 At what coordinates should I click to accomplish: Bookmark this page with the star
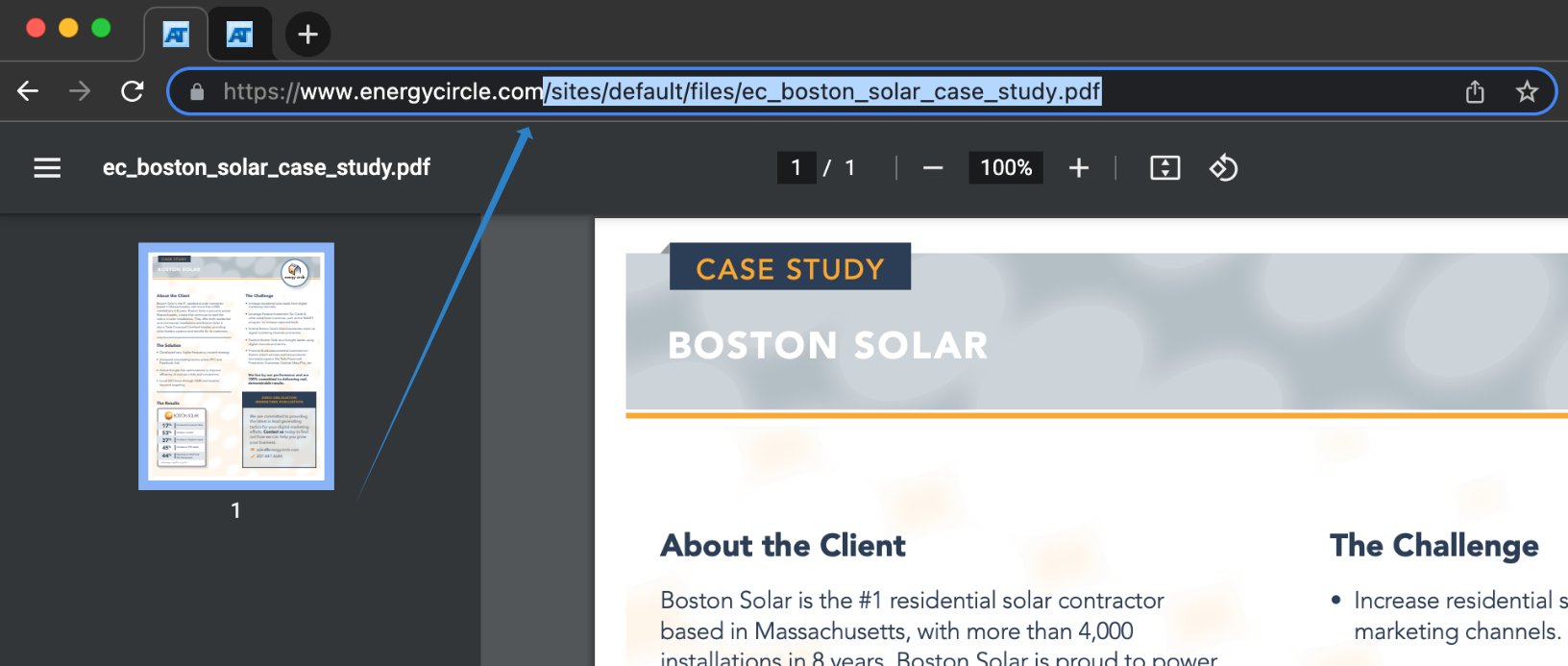[1527, 92]
